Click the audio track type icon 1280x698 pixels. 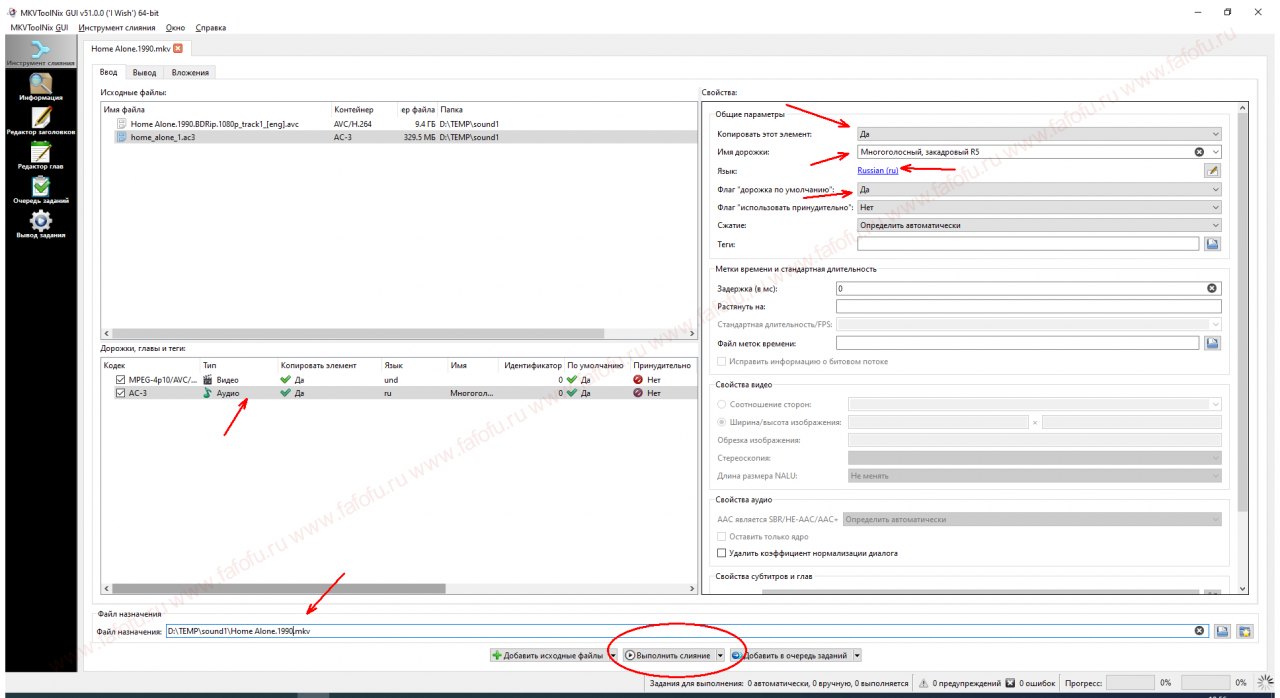point(208,393)
